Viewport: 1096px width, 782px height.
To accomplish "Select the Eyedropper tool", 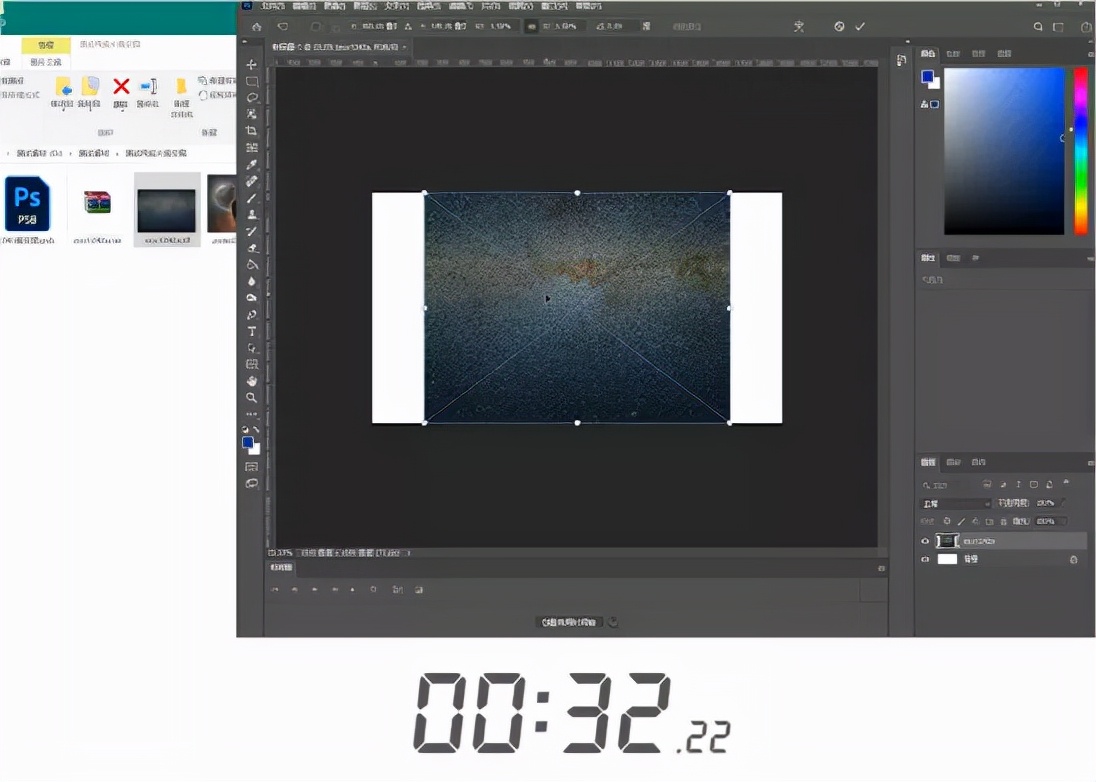I will click(x=252, y=164).
